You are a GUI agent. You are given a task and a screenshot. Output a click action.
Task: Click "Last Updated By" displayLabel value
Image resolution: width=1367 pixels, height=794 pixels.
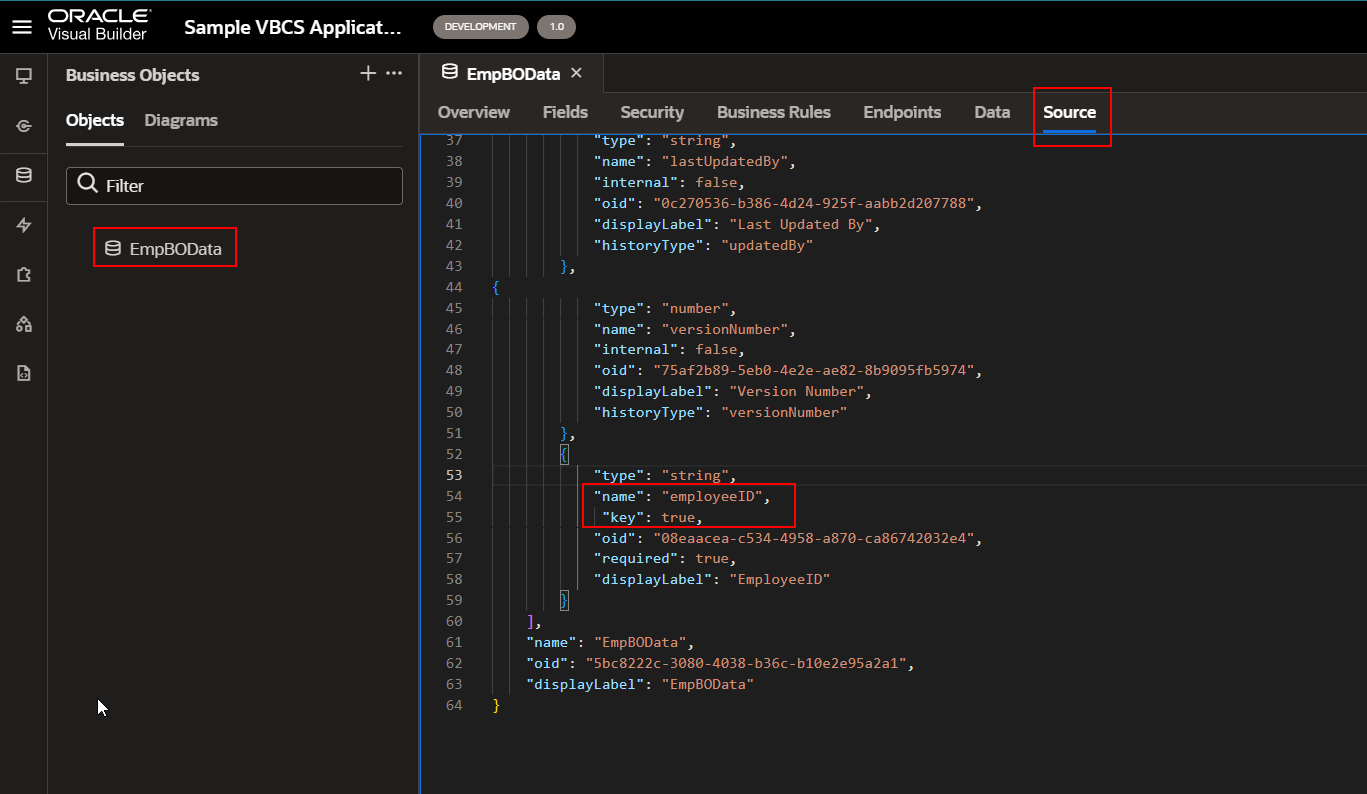pos(800,224)
